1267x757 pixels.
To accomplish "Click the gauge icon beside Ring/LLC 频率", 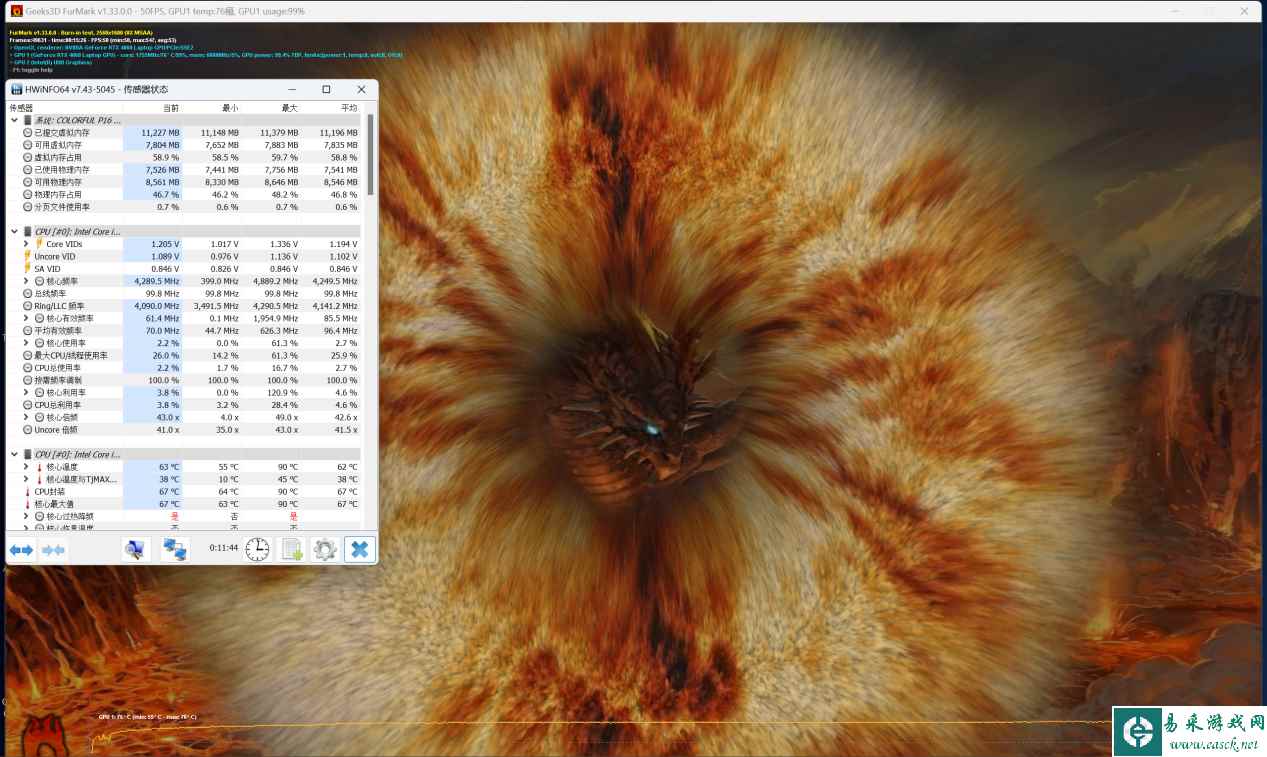I will 28,306.
